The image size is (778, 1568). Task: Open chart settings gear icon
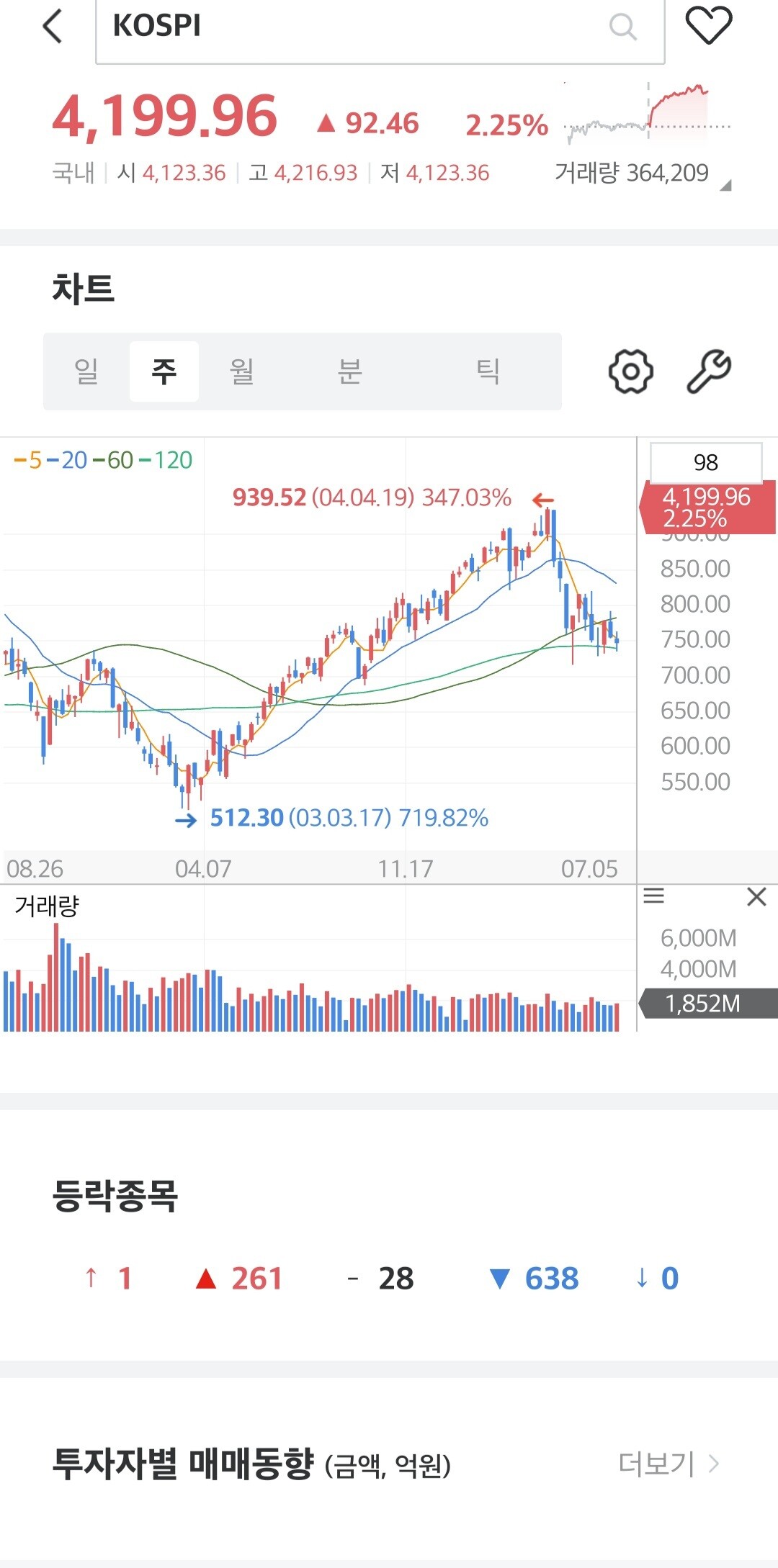(630, 371)
